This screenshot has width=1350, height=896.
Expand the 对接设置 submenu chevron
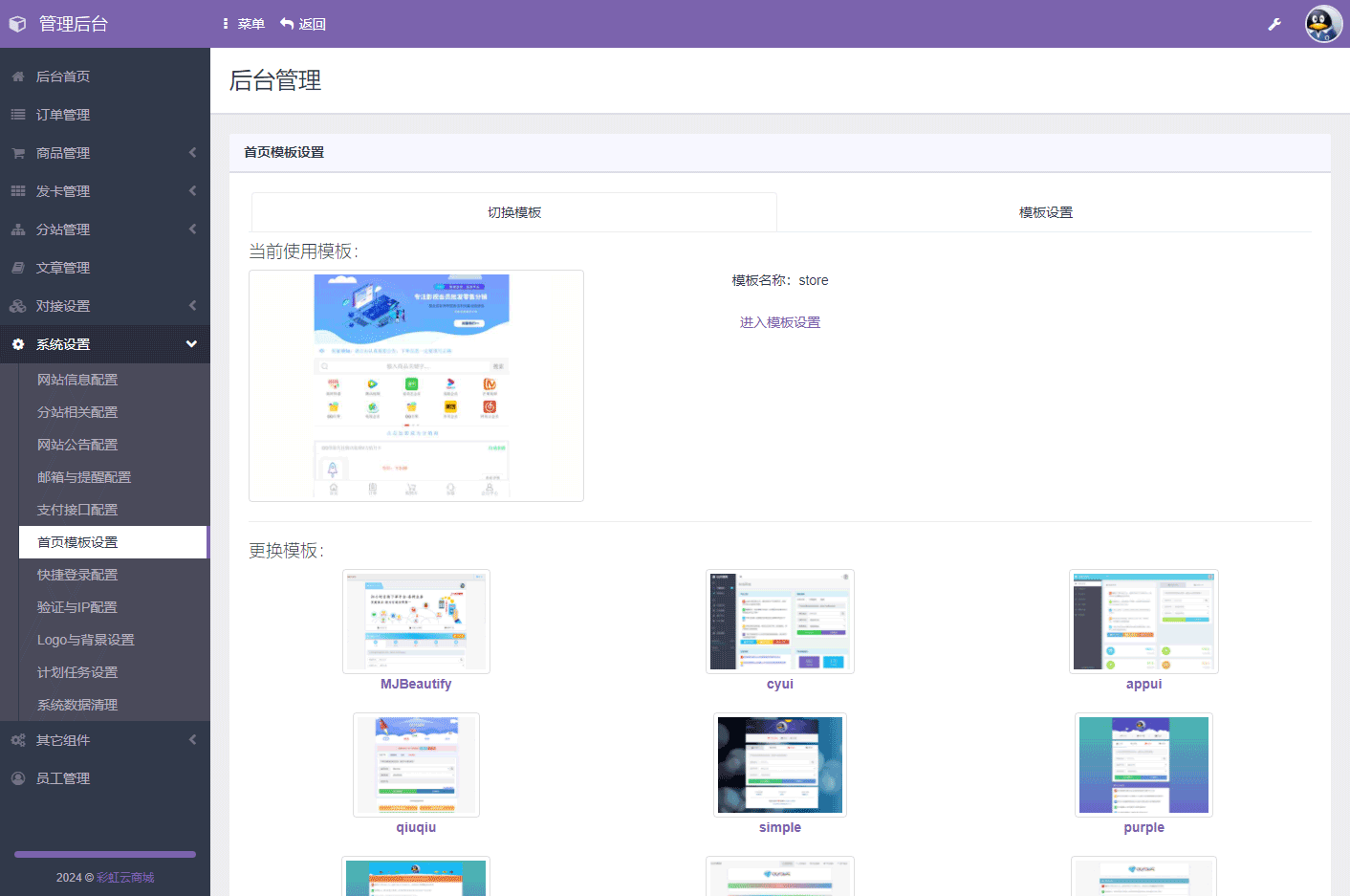(x=192, y=306)
